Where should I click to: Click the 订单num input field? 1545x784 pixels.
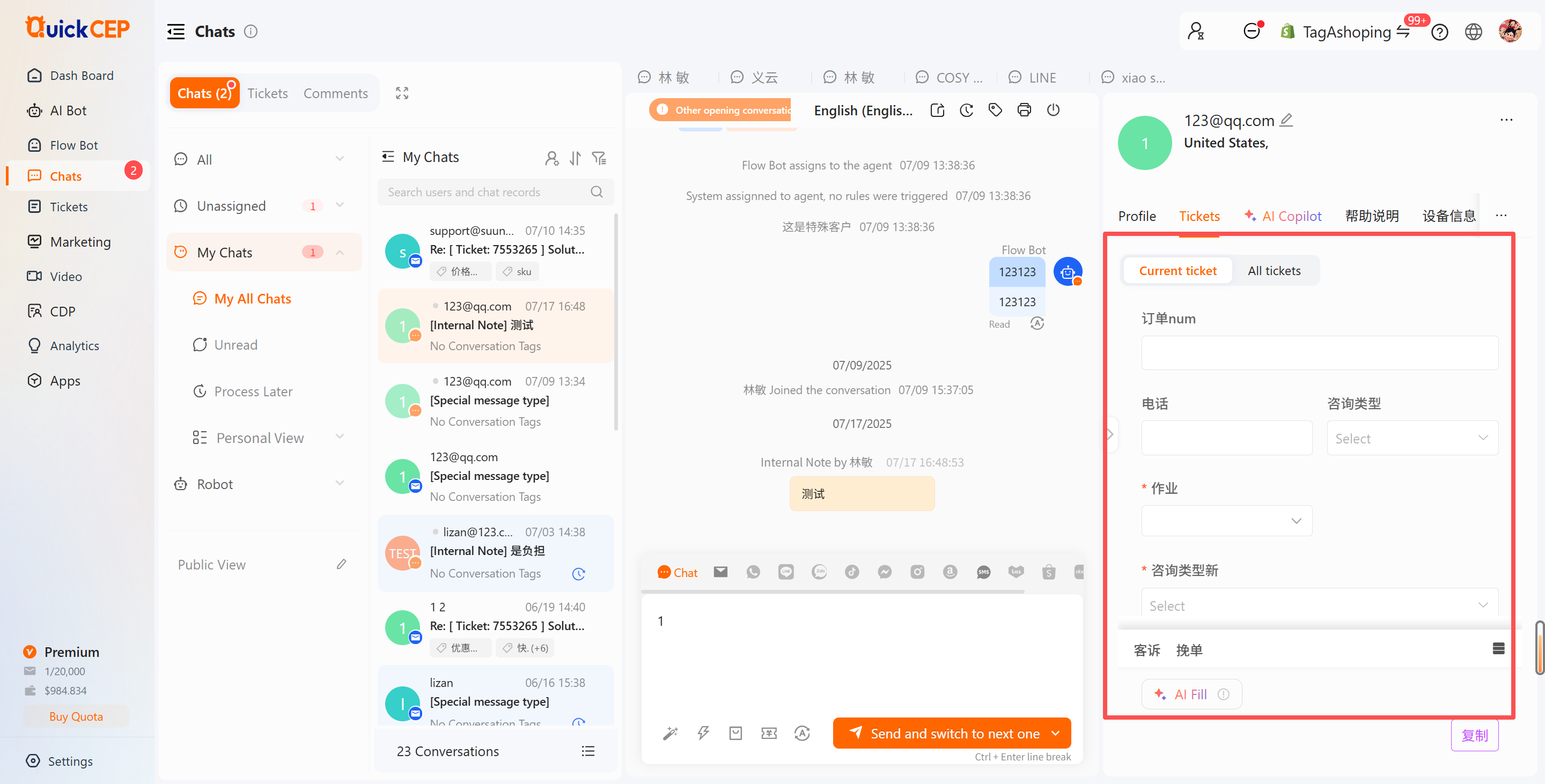click(1319, 352)
